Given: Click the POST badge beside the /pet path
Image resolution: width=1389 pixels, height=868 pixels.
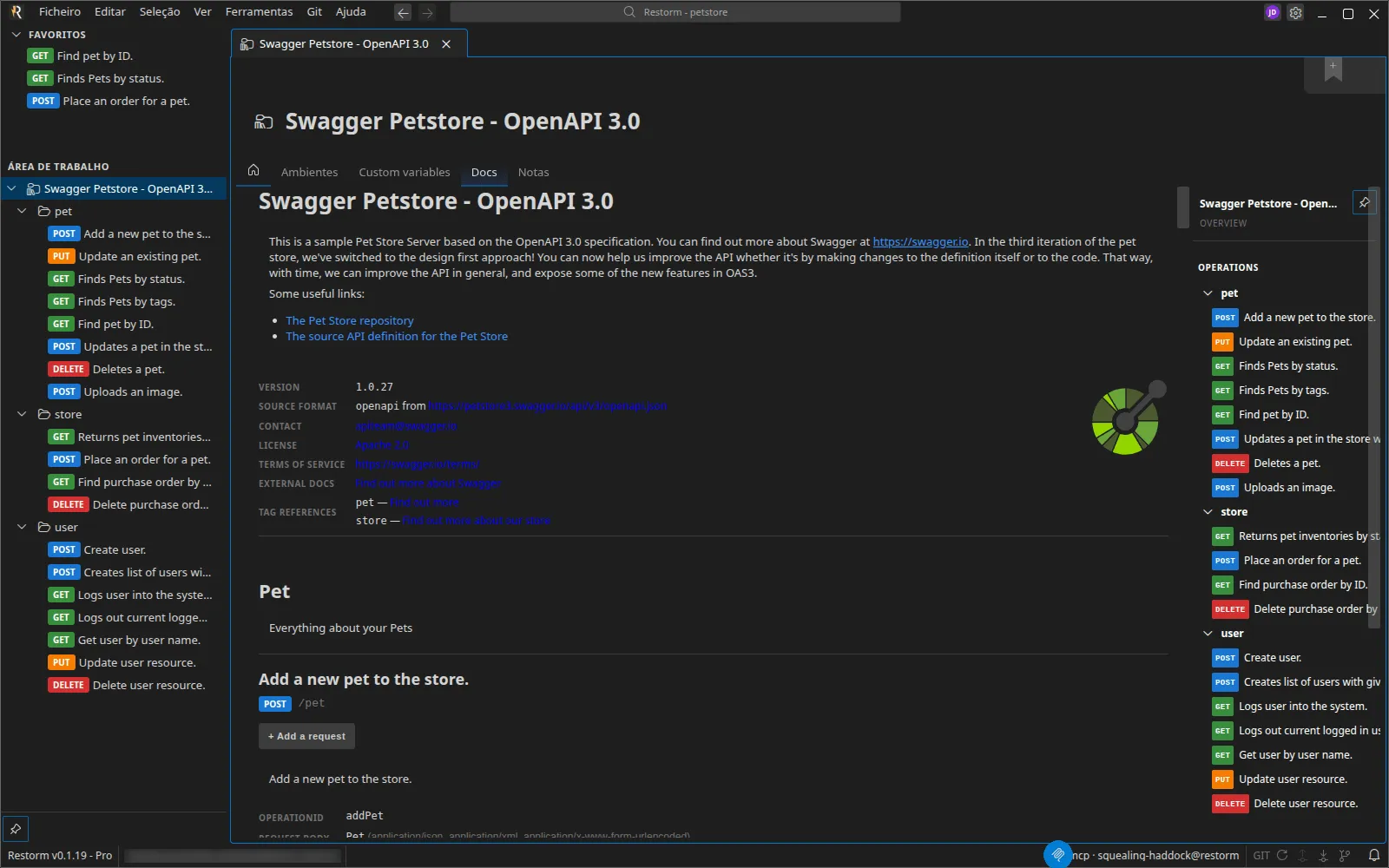Looking at the screenshot, I should point(275,704).
